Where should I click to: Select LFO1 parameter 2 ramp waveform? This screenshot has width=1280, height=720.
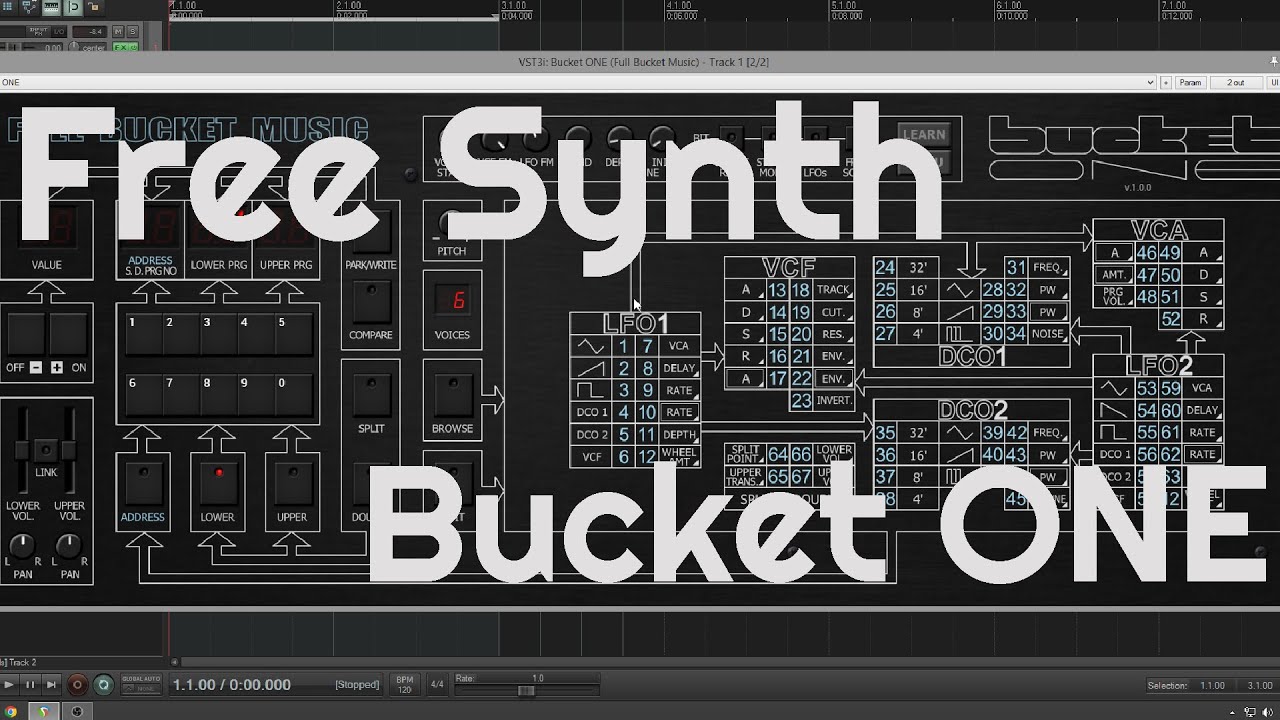624,368
